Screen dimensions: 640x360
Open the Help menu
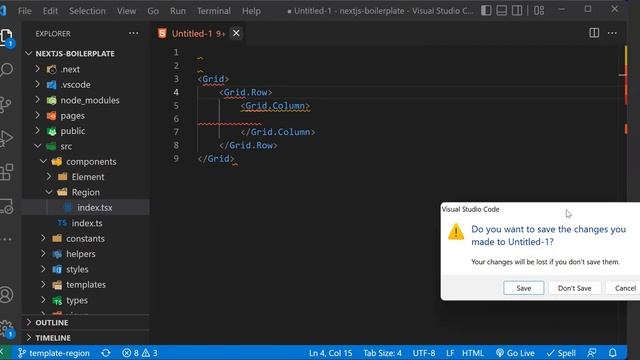click(x=251, y=11)
